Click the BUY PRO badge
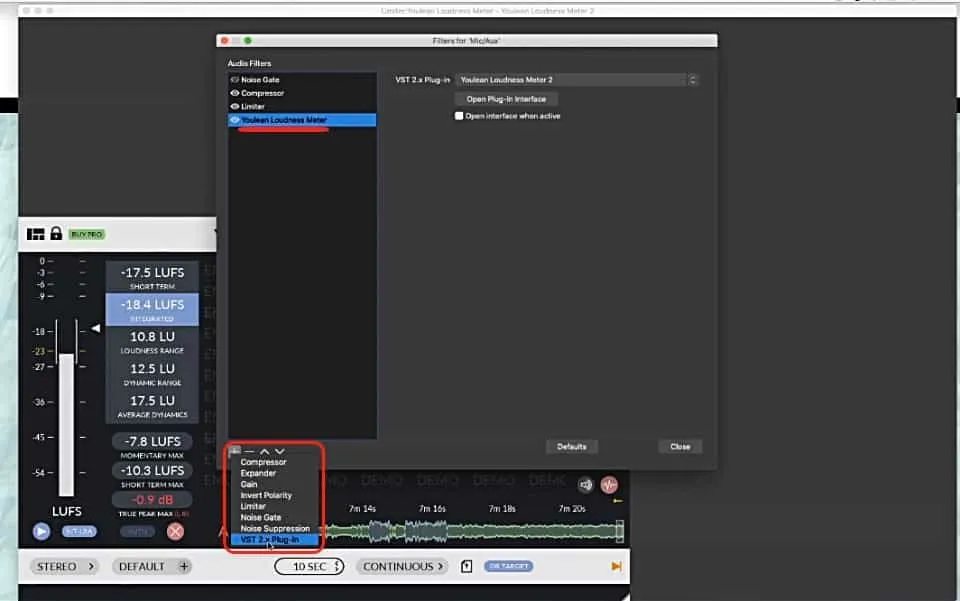The width and height of the screenshot is (960, 601). click(87, 234)
